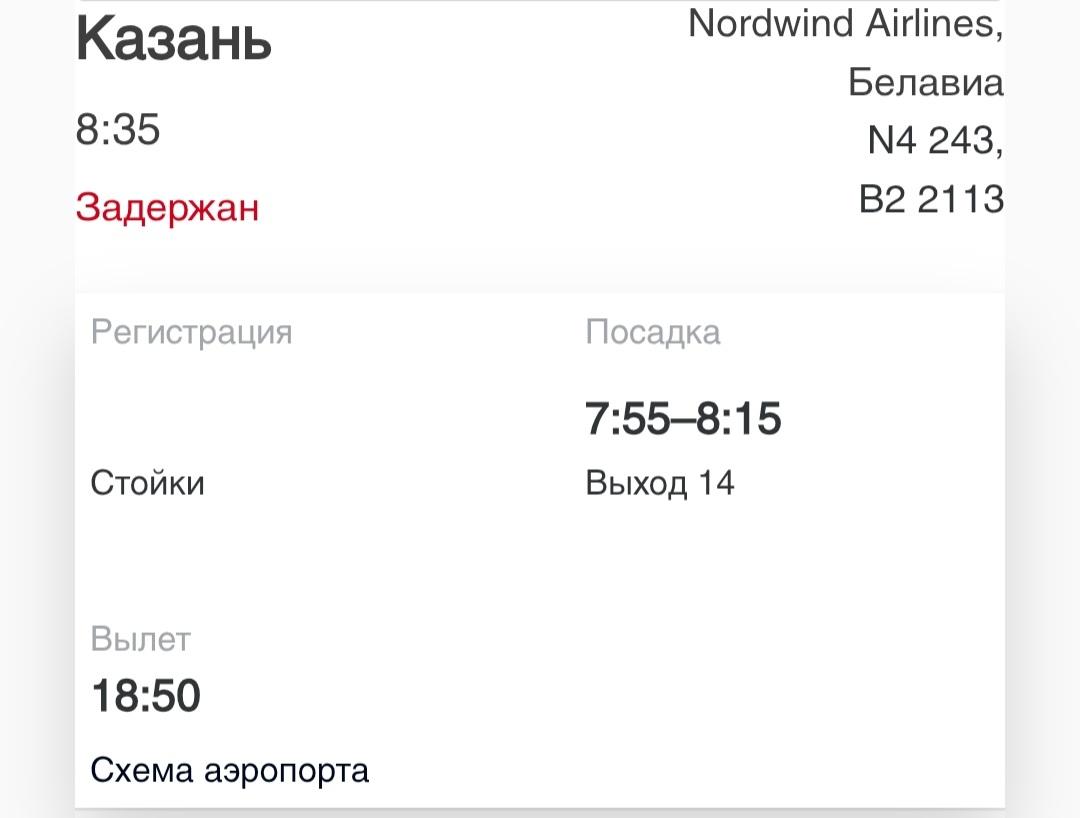Select the new departure time 18:50

pos(146,696)
